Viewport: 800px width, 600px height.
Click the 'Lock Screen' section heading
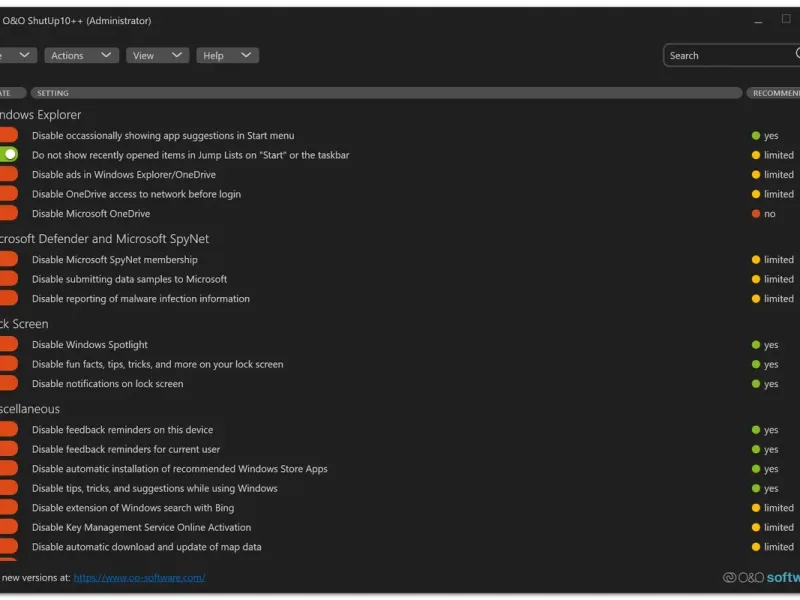click(x=24, y=323)
